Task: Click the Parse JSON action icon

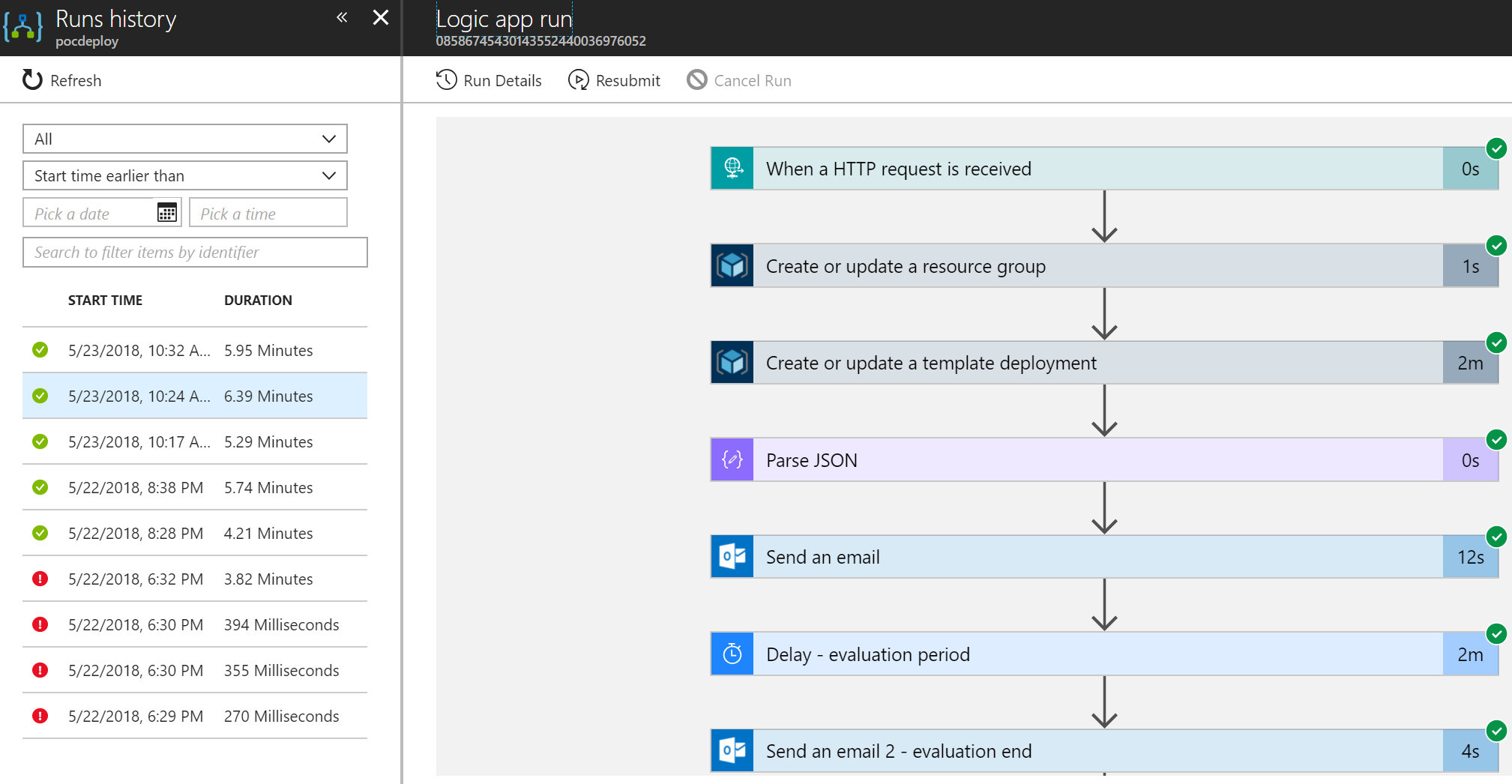Action: (x=732, y=460)
